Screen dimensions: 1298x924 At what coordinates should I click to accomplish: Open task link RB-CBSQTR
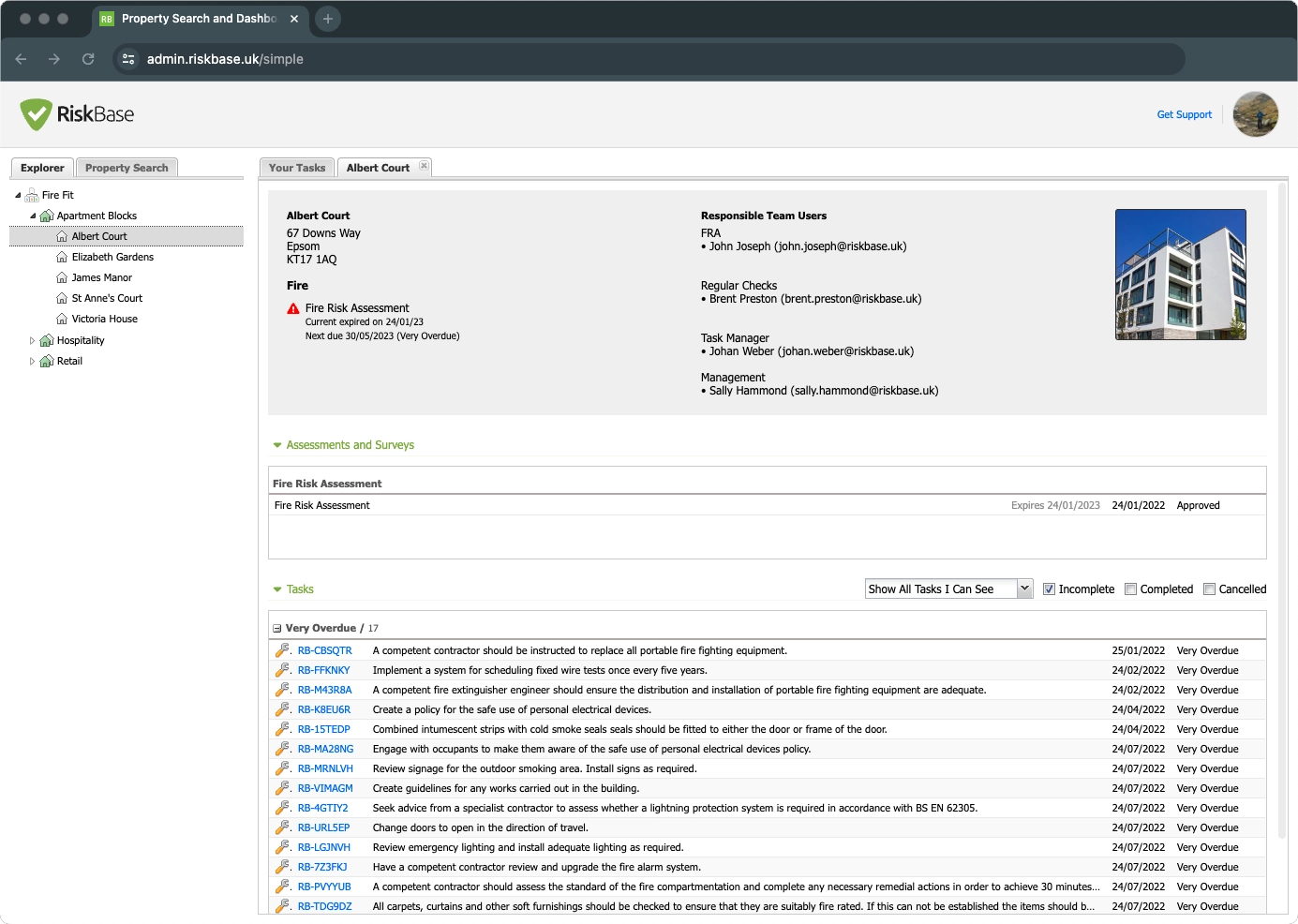click(325, 650)
